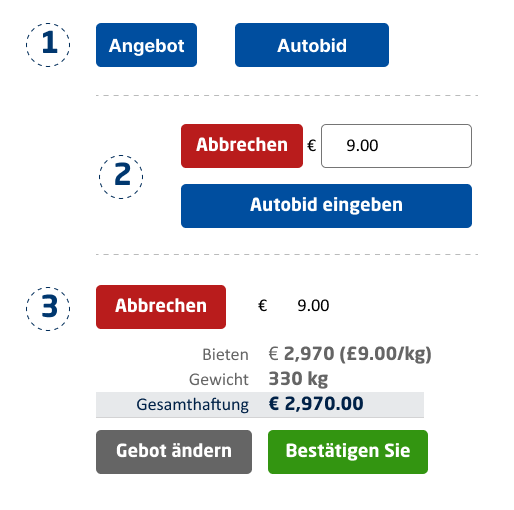Focus the 9.00 euro amount input field
This screenshot has height=510, width=514.
click(x=396, y=146)
